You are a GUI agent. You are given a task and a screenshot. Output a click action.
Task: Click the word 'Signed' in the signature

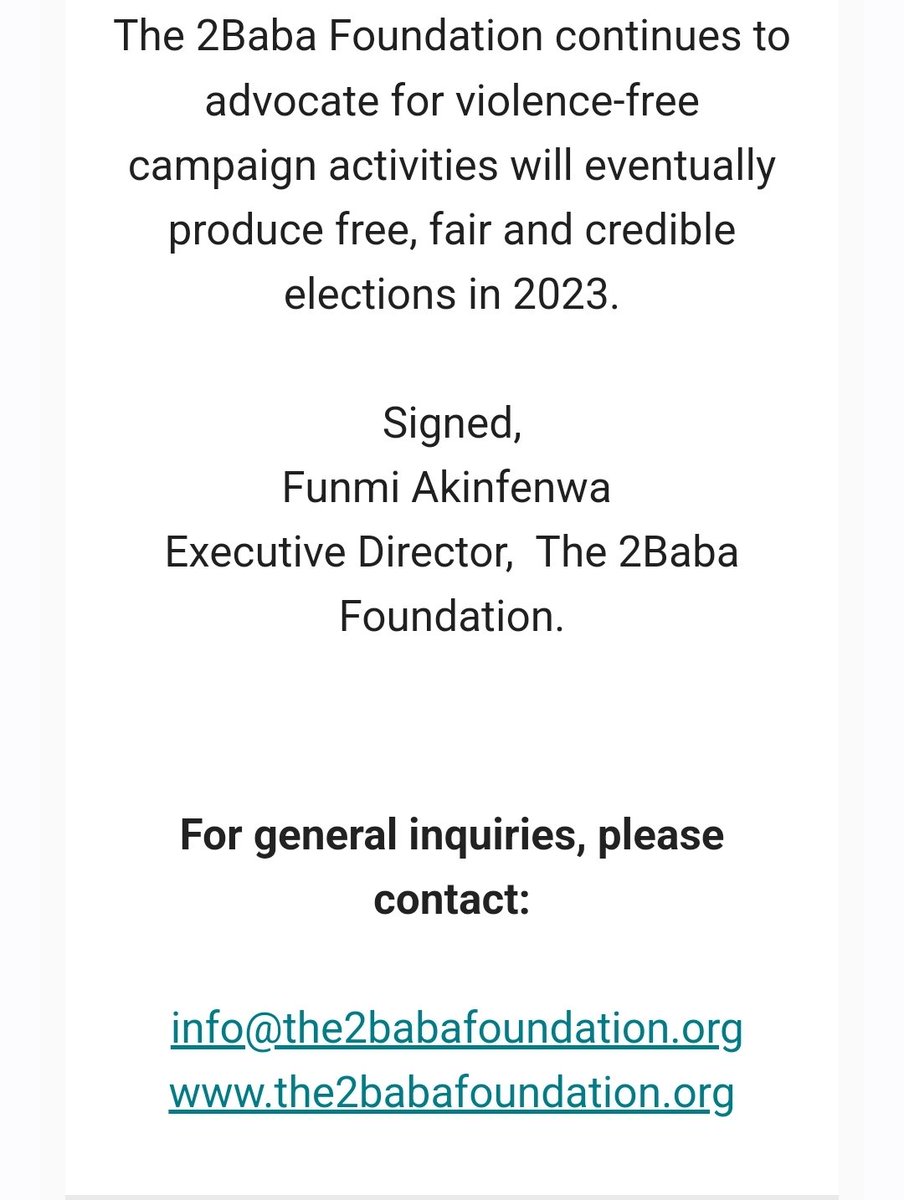coord(447,425)
